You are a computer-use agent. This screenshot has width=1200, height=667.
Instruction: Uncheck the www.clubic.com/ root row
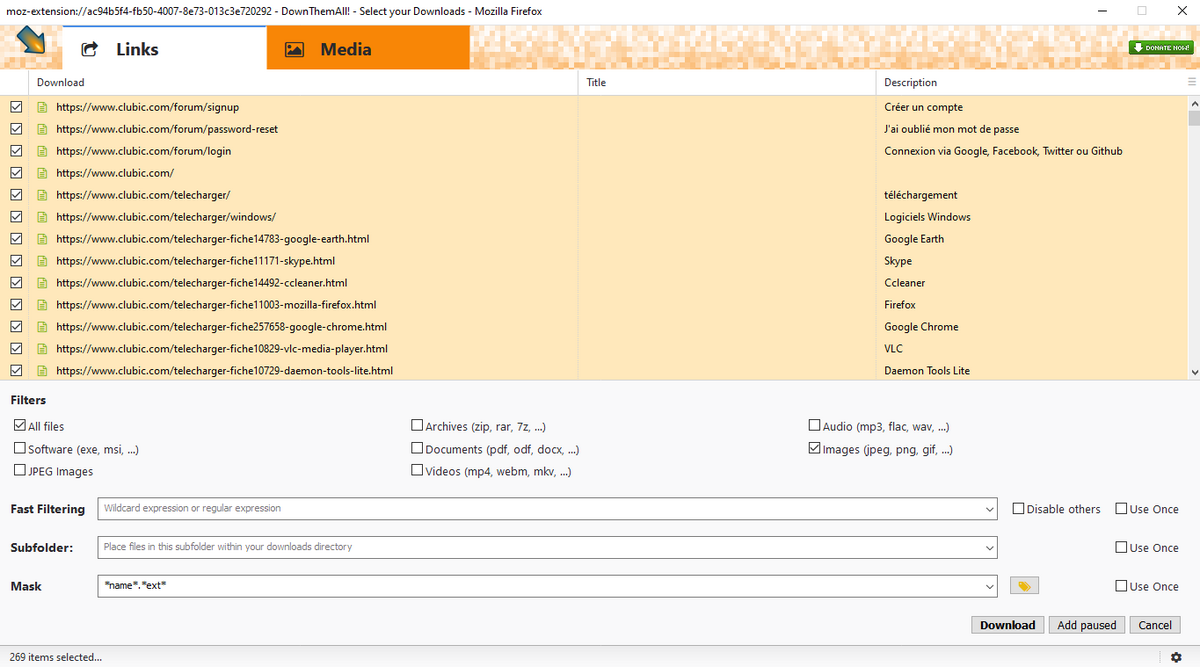coord(16,173)
